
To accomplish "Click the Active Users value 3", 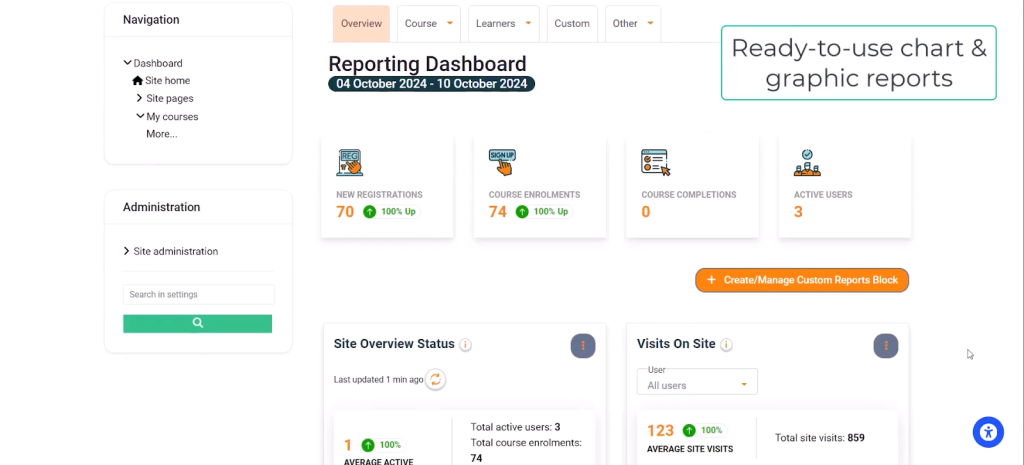I will click(798, 212).
